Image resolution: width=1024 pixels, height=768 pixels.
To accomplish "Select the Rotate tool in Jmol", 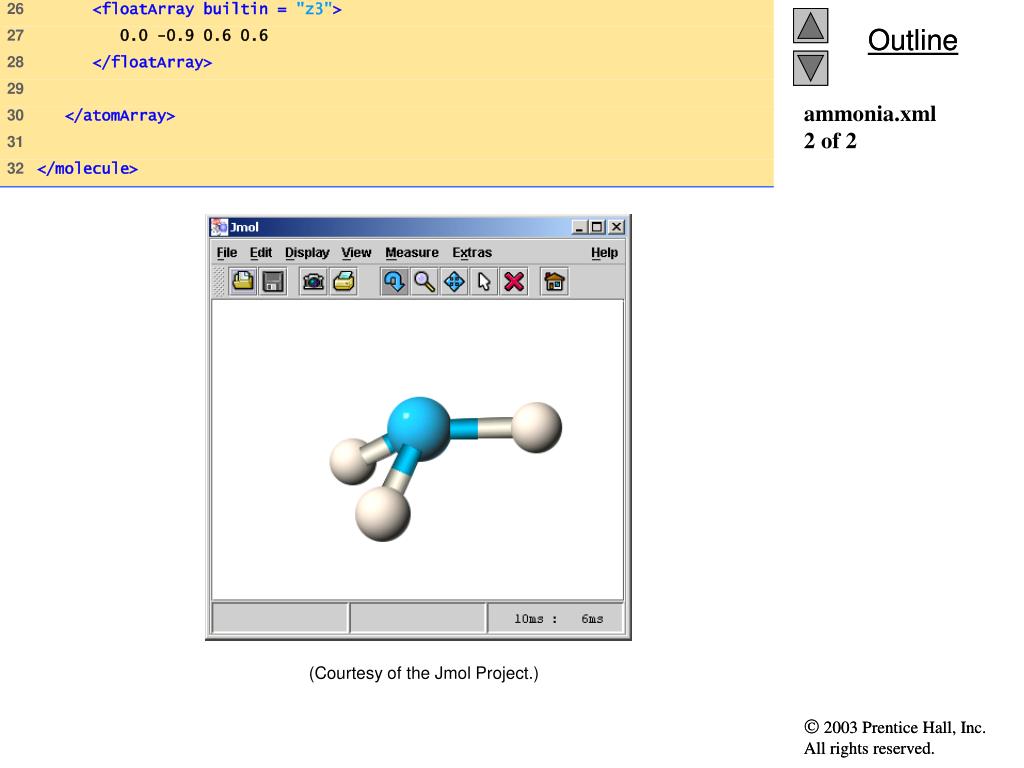I will coord(394,281).
